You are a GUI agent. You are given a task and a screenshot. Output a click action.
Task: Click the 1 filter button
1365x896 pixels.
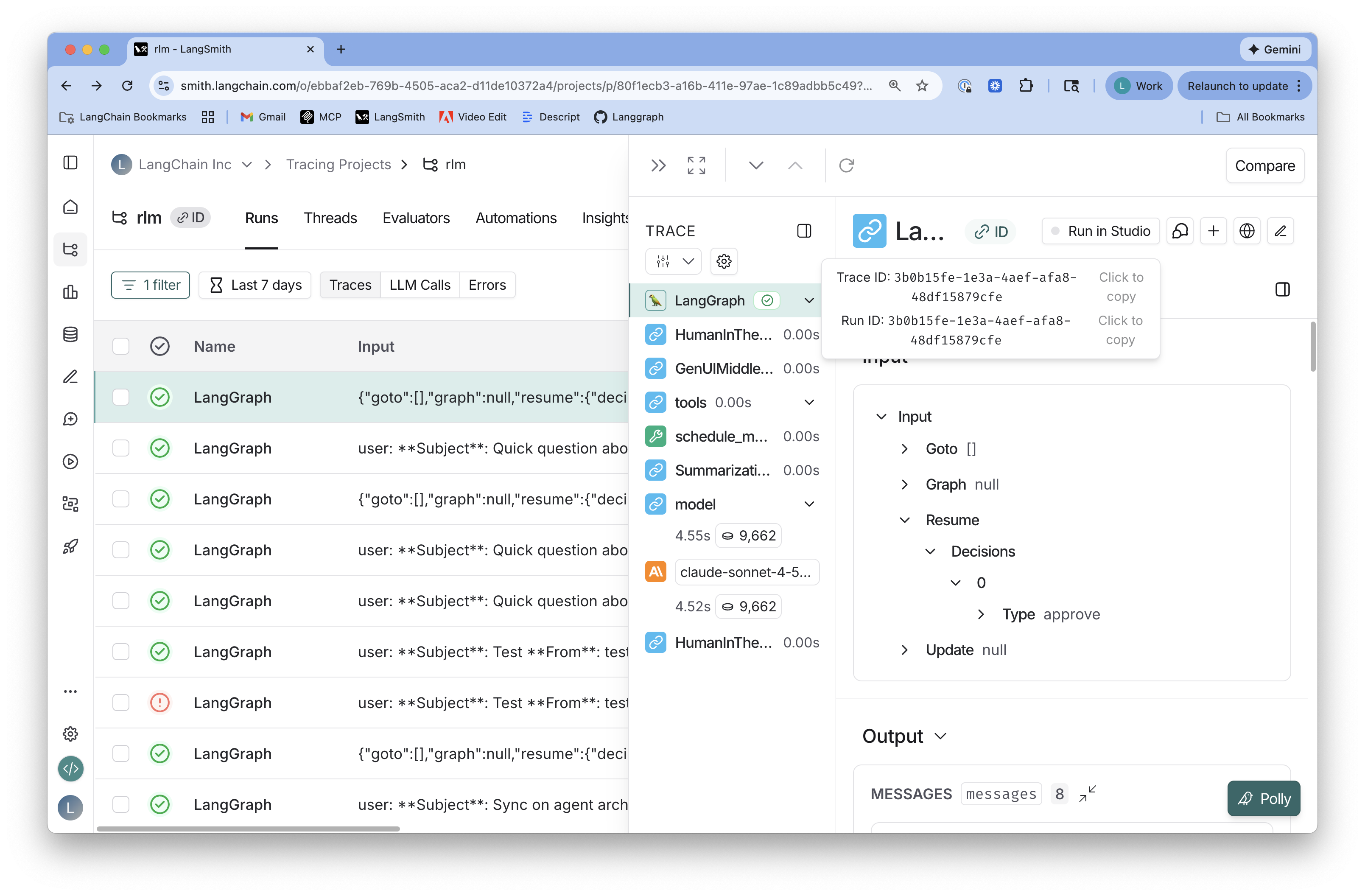point(150,285)
